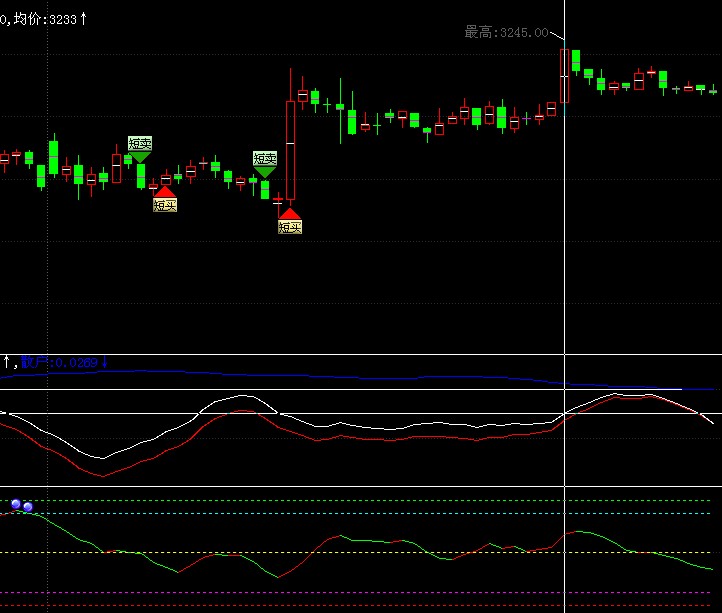
Task: Click the right 短卖 sell signal label
Action: tap(265, 158)
